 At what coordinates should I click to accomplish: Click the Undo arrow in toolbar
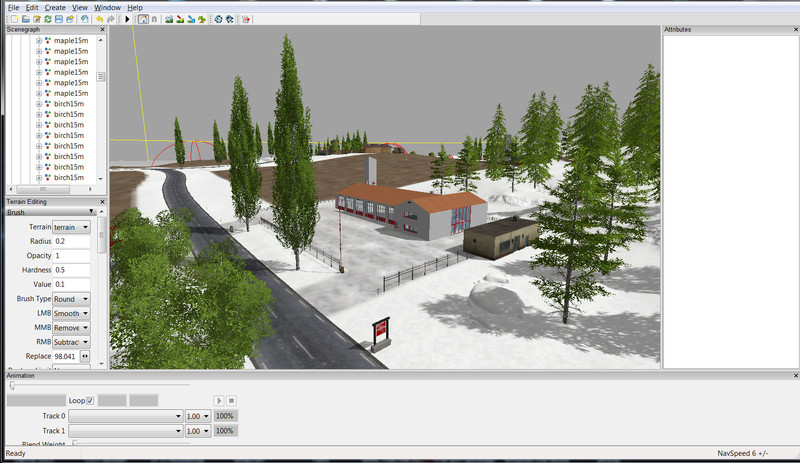tap(98, 19)
